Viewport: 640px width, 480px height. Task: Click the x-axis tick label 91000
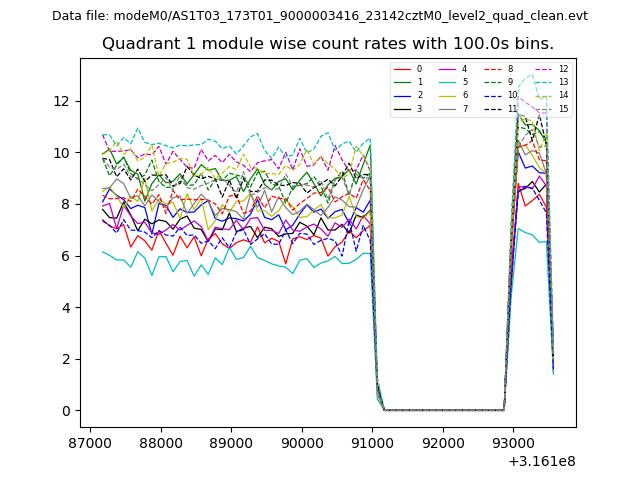click(x=372, y=443)
